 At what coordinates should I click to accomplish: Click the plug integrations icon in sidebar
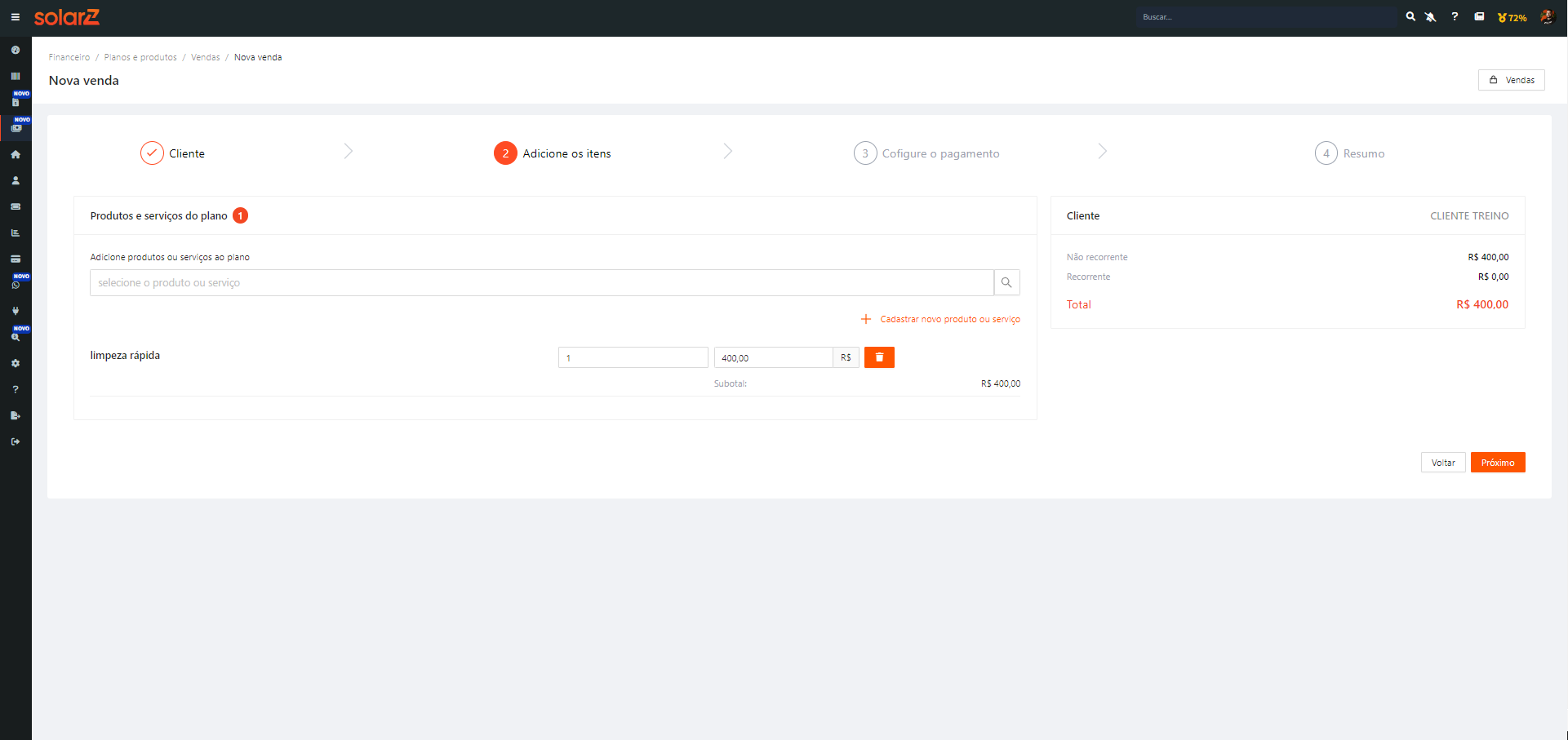16,311
